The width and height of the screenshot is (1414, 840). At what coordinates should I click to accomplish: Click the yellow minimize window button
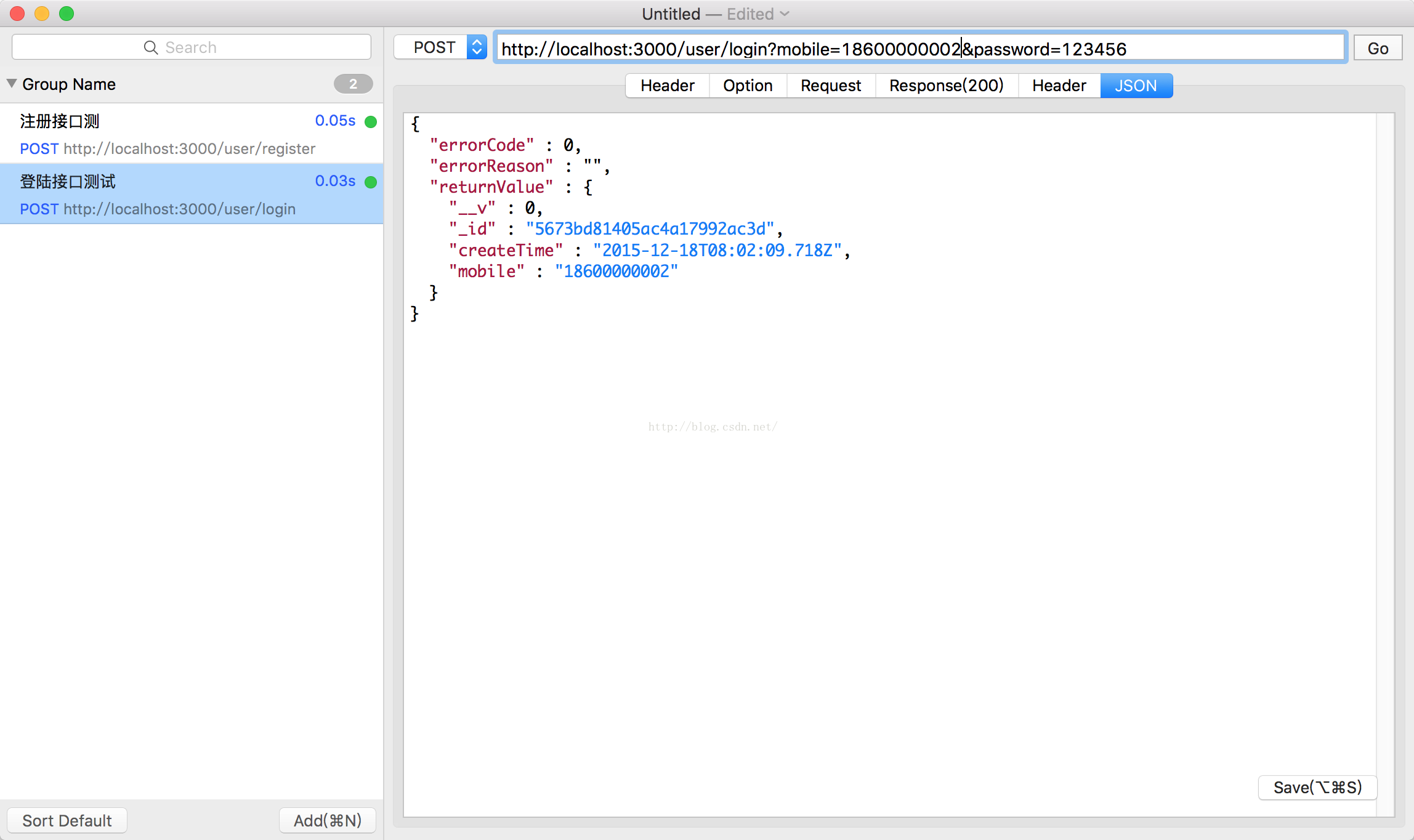coord(42,14)
